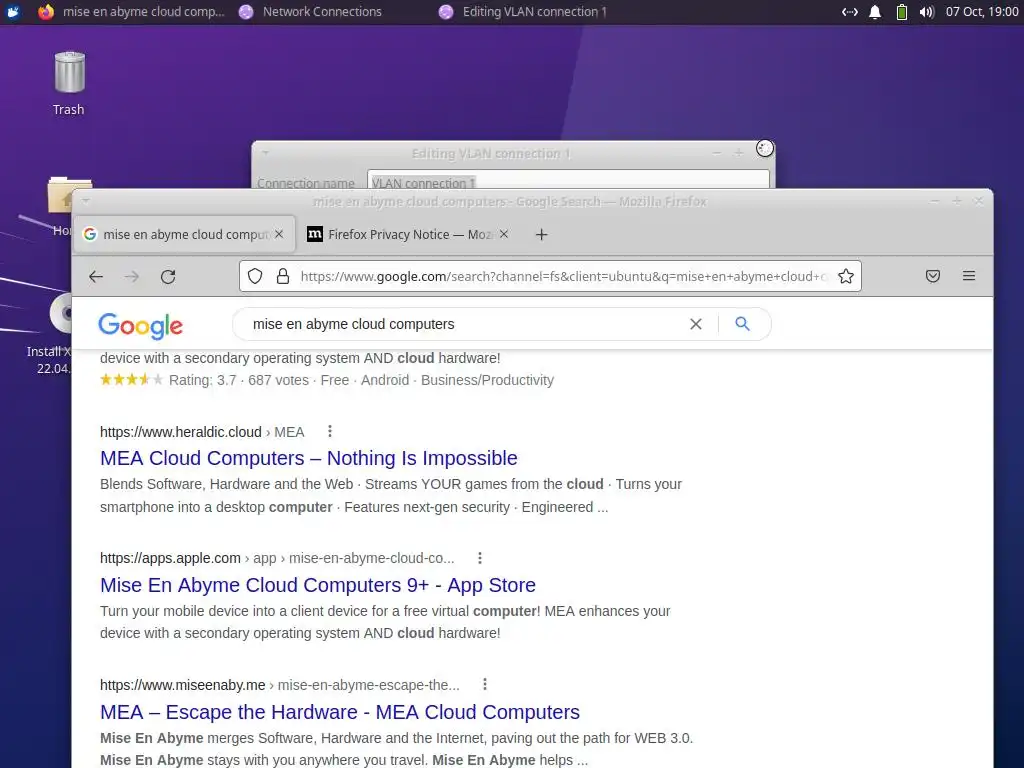This screenshot has height=768, width=1024.
Task: Click the Firefox URL address bar
Action: coord(563,276)
